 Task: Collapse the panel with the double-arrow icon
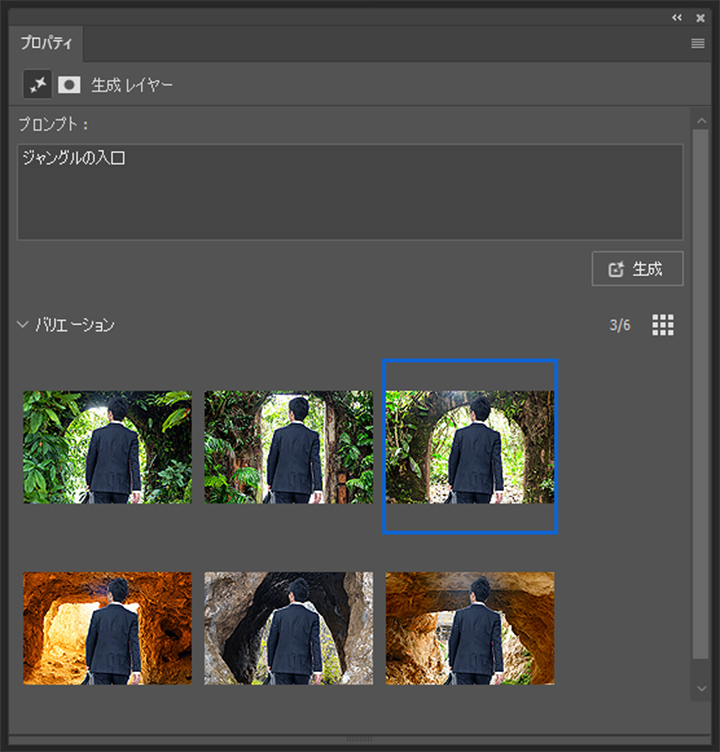(677, 18)
